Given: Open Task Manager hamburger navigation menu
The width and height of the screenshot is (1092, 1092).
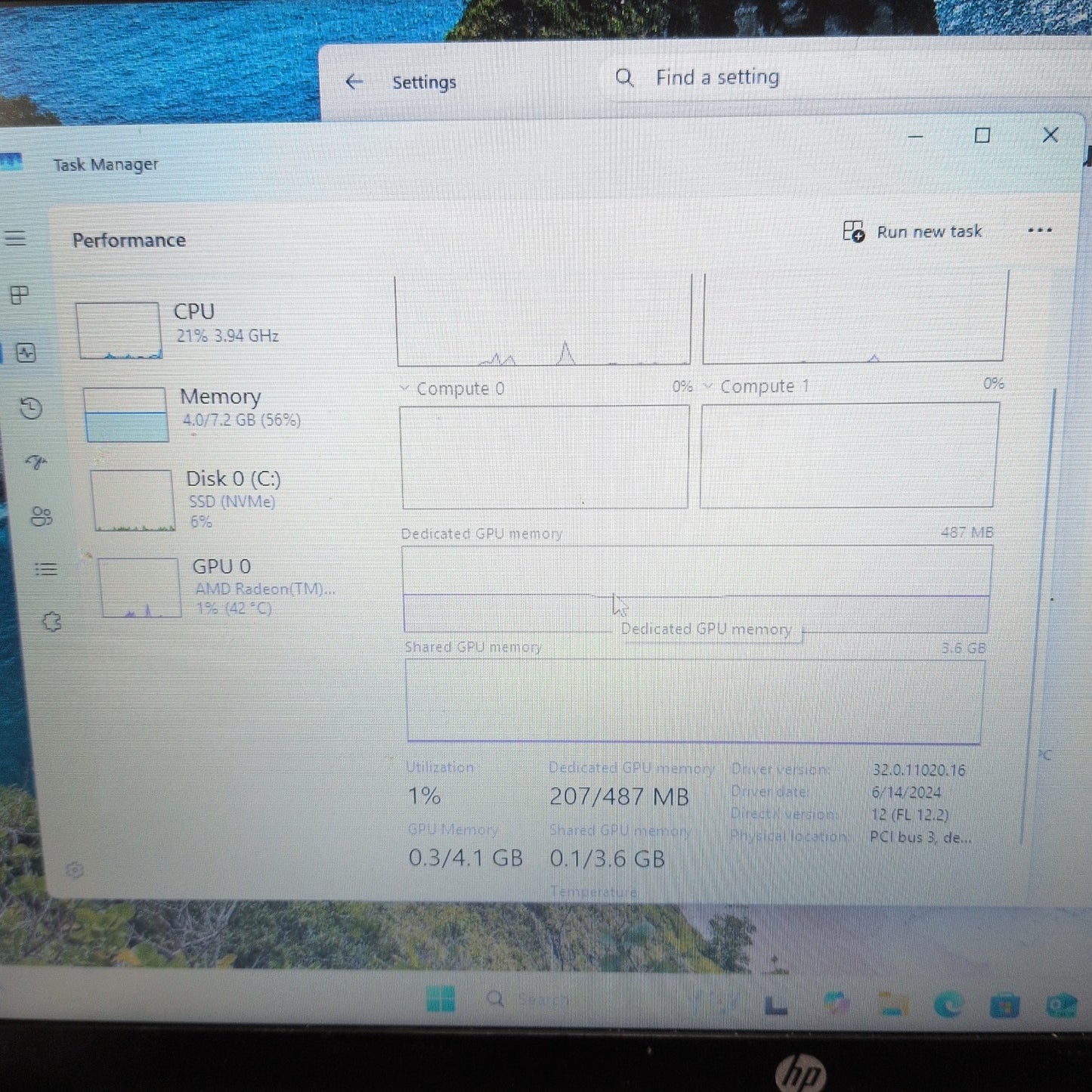Looking at the screenshot, I should [x=15, y=239].
